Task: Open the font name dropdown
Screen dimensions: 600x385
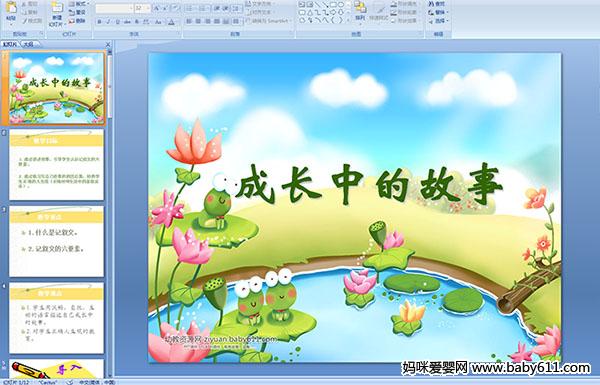Action: pyautogui.click(x=131, y=8)
